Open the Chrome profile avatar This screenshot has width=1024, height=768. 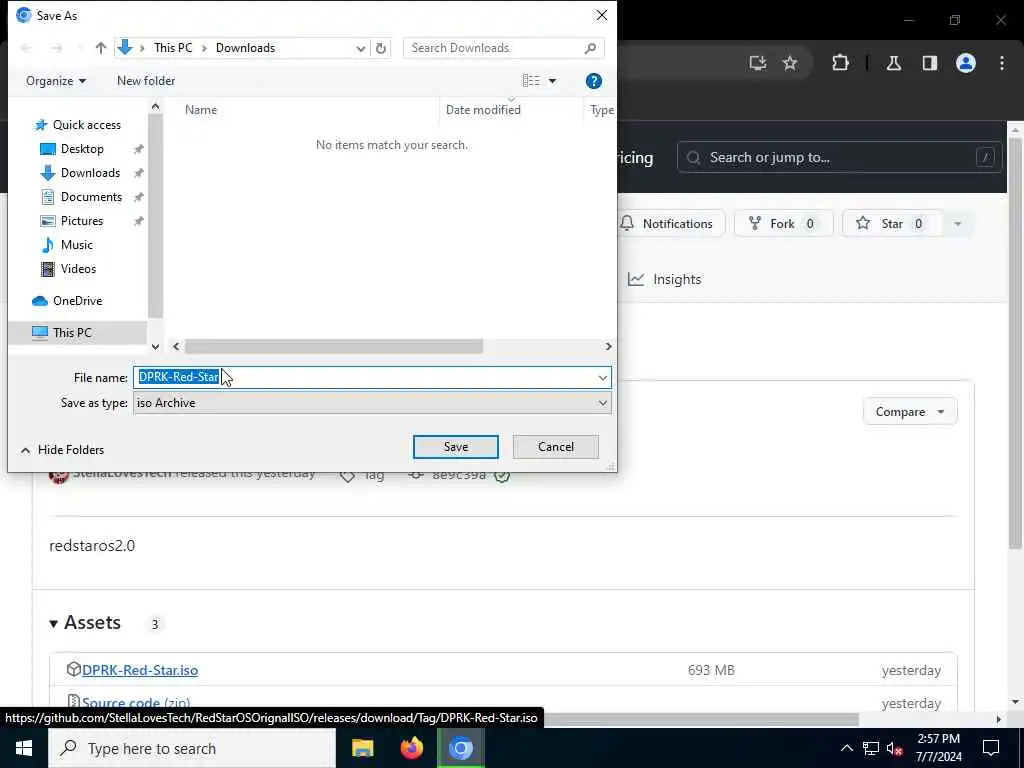click(966, 63)
